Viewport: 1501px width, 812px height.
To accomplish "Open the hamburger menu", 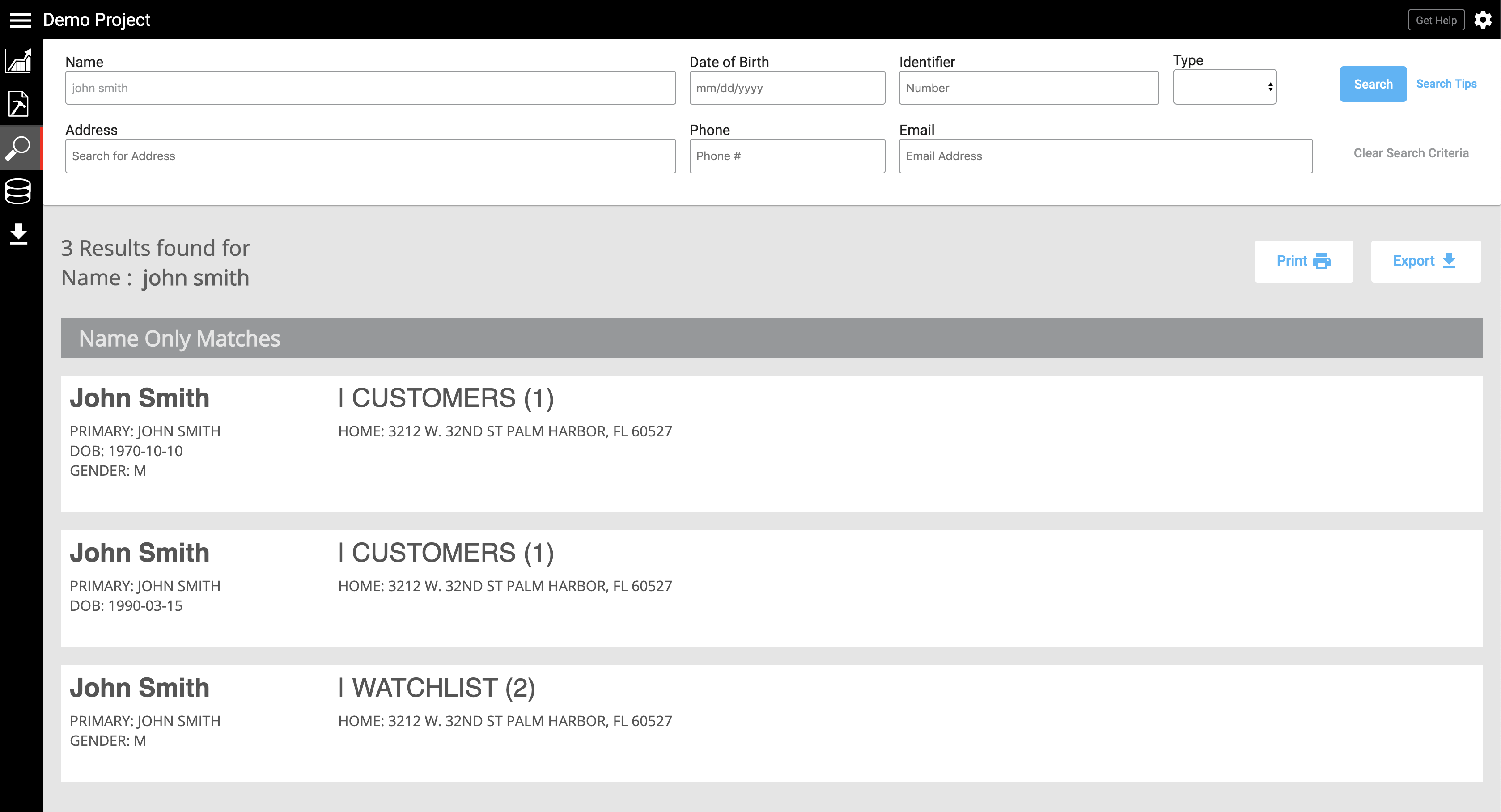I will pyautogui.click(x=21, y=21).
